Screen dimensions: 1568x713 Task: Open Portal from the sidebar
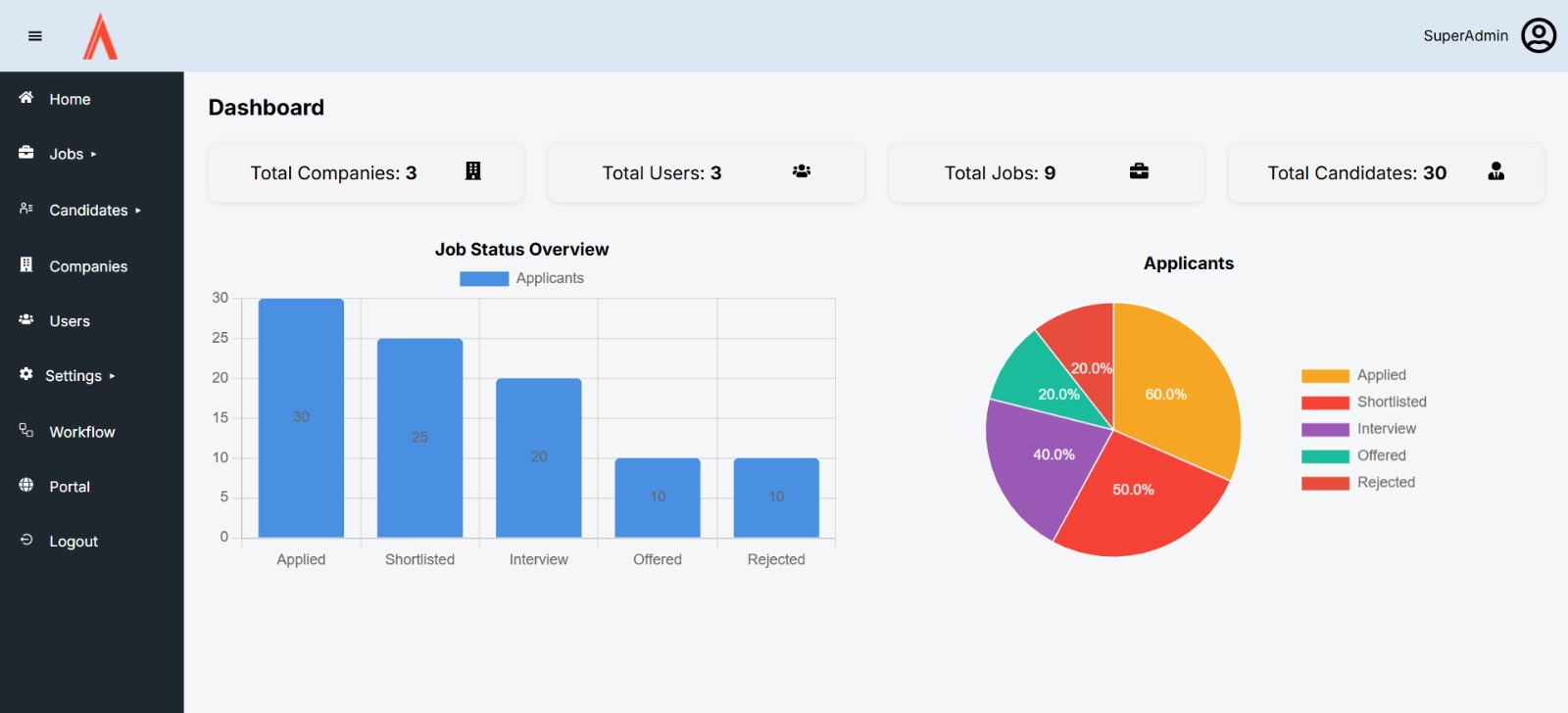coord(69,487)
